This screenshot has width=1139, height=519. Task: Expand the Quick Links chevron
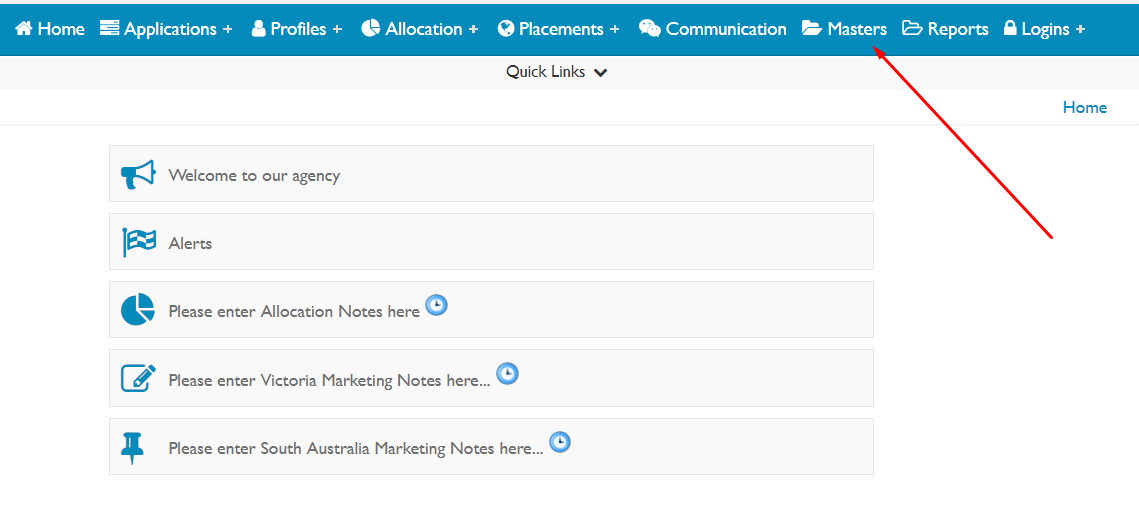tap(600, 73)
